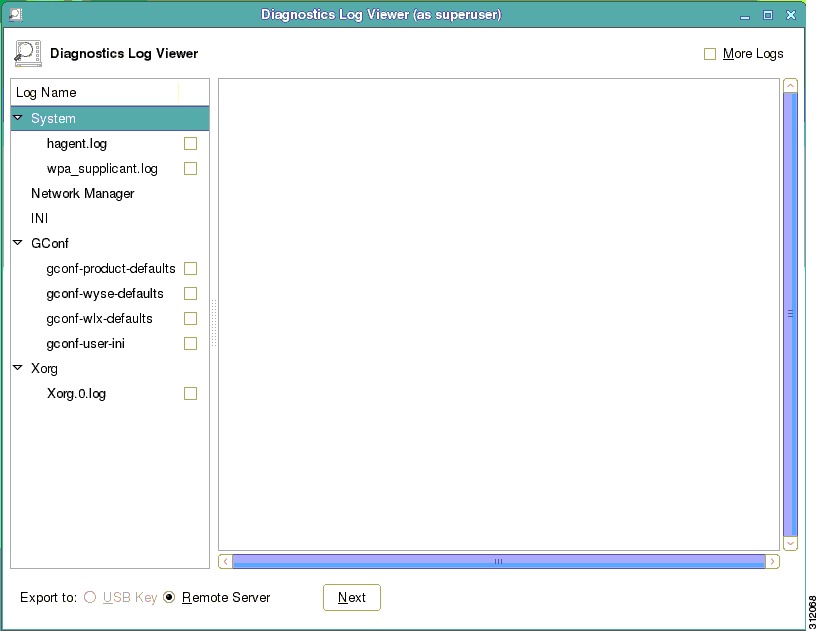Click the vertical scrollbar up arrow
The height and width of the screenshot is (631, 818).
[x=790, y=86]
